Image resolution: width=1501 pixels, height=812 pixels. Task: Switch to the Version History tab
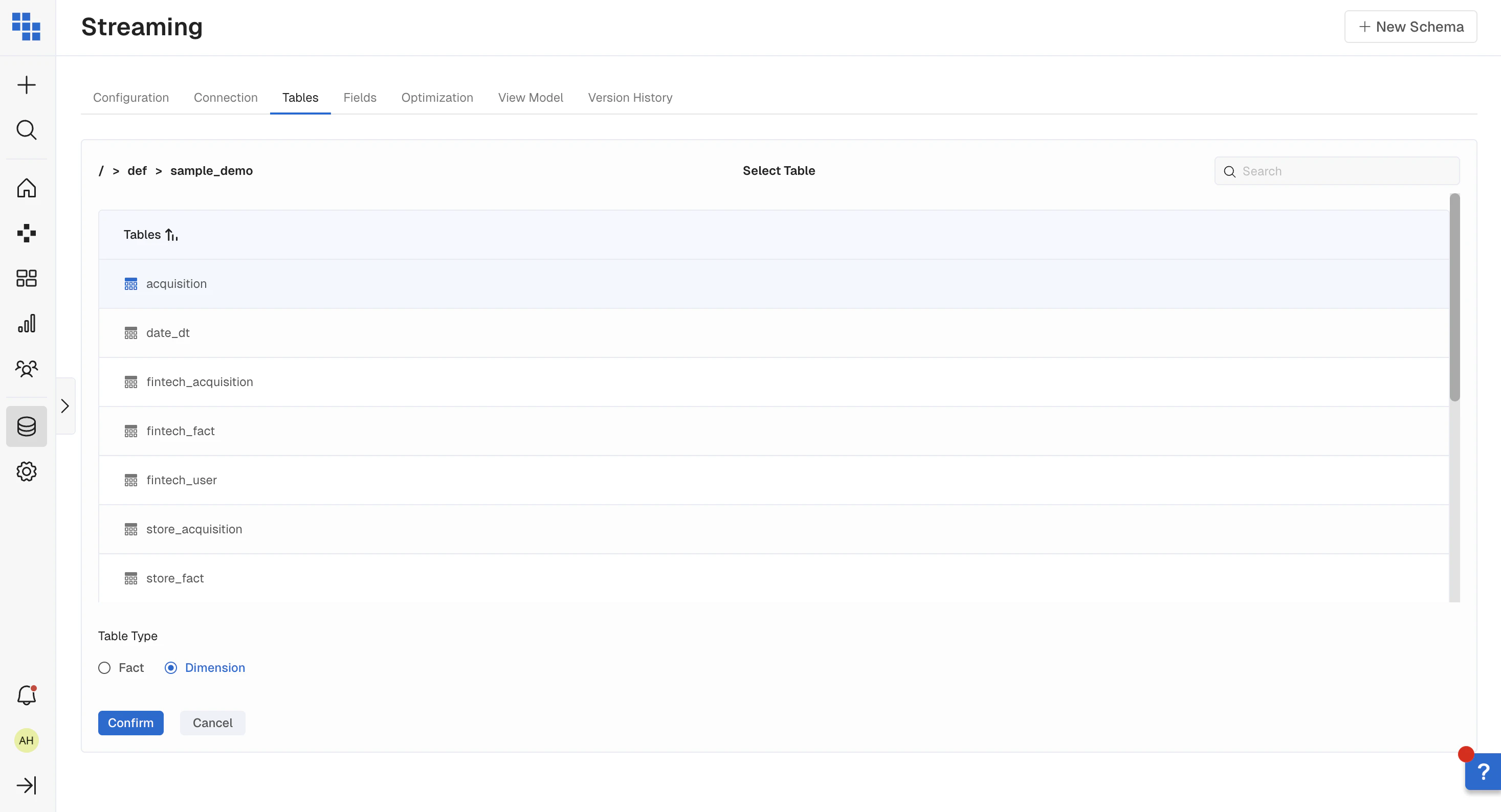click(x=630, y=97)
